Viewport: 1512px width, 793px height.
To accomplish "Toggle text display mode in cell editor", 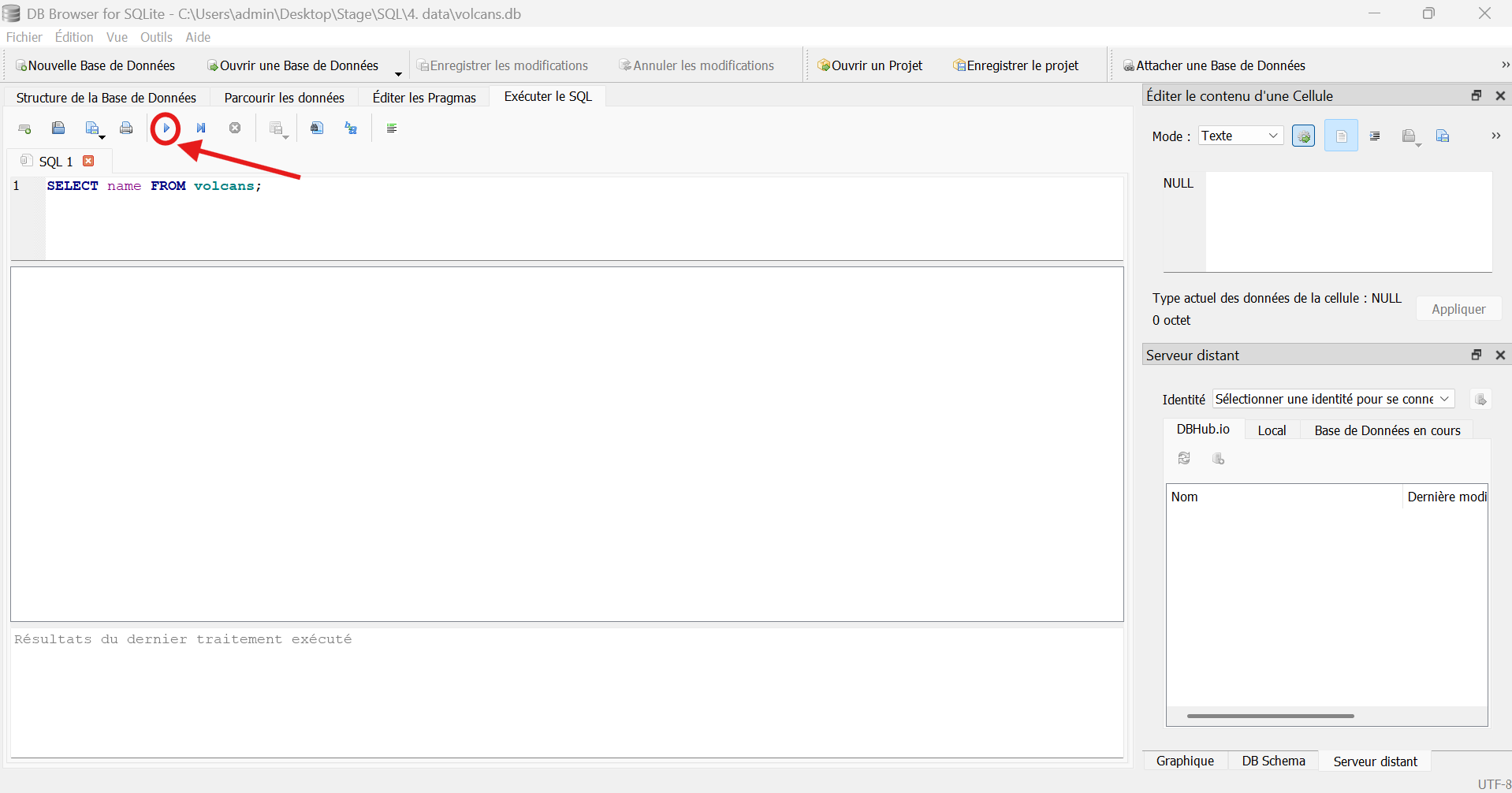I will 1342,135.
